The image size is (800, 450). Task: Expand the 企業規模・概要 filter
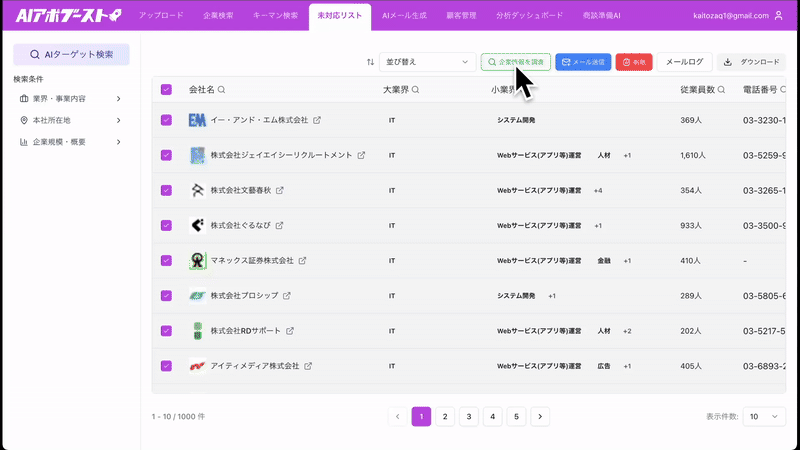pyautogui.click(x=70, y=142)
